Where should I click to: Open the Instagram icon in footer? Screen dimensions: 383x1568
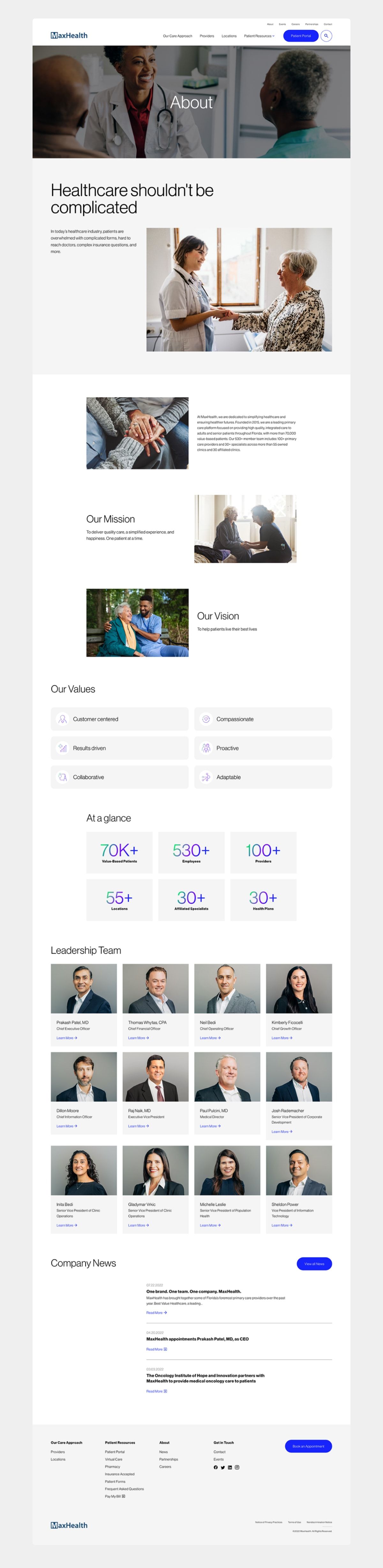pyautogui.click(x=237, y=1467)
